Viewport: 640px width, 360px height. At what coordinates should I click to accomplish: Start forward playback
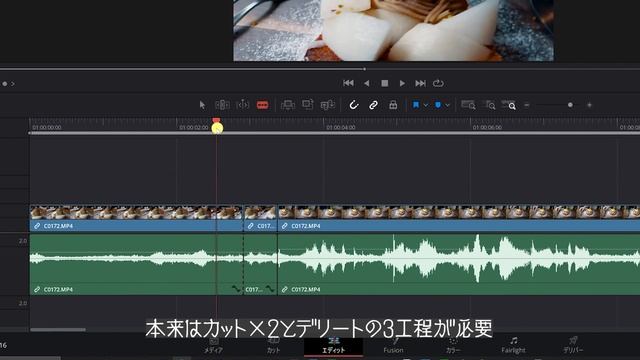(x=402, y=83)
